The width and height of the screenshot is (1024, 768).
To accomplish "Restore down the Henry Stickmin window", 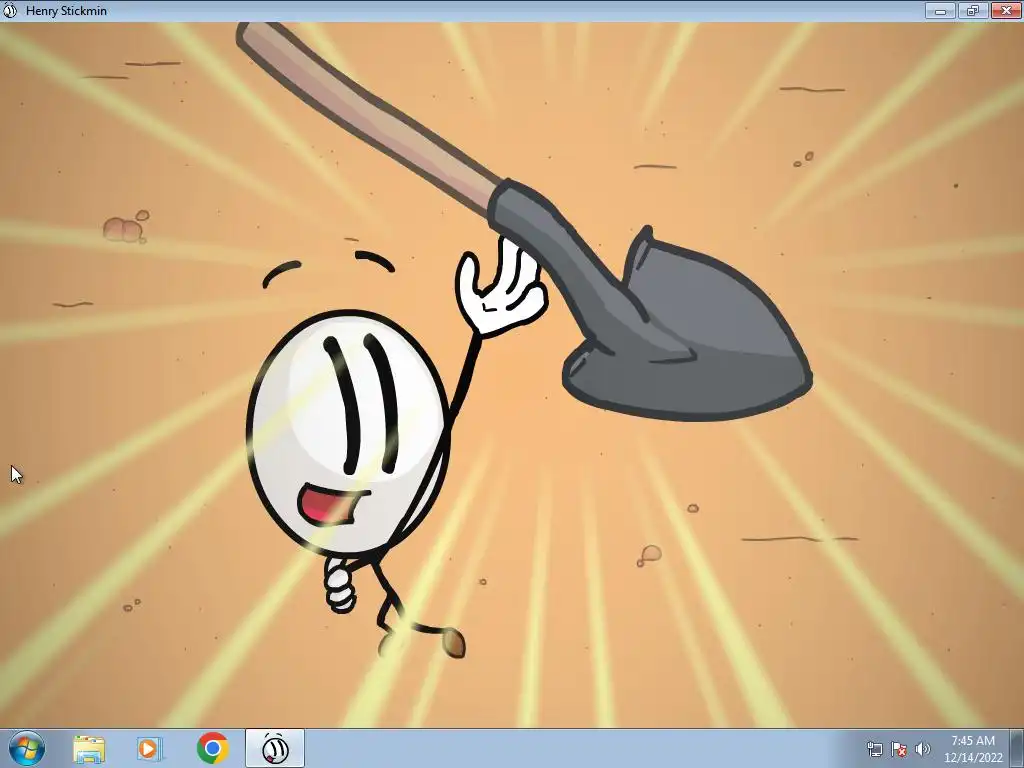I will pos(973,10).
